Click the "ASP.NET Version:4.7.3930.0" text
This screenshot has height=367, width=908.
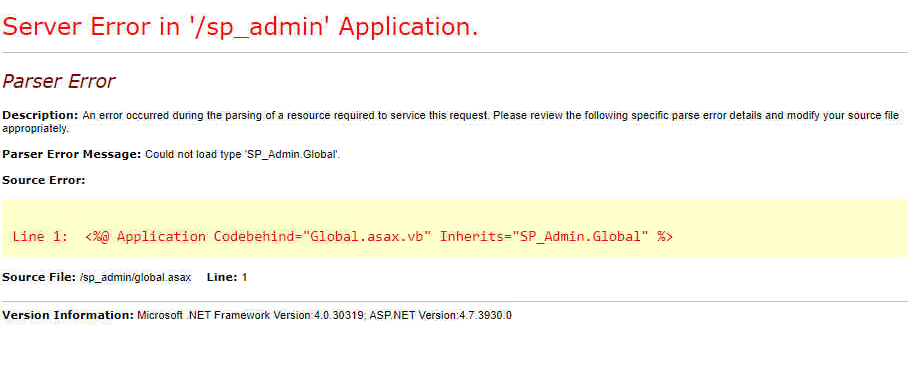tap(440, 315)
